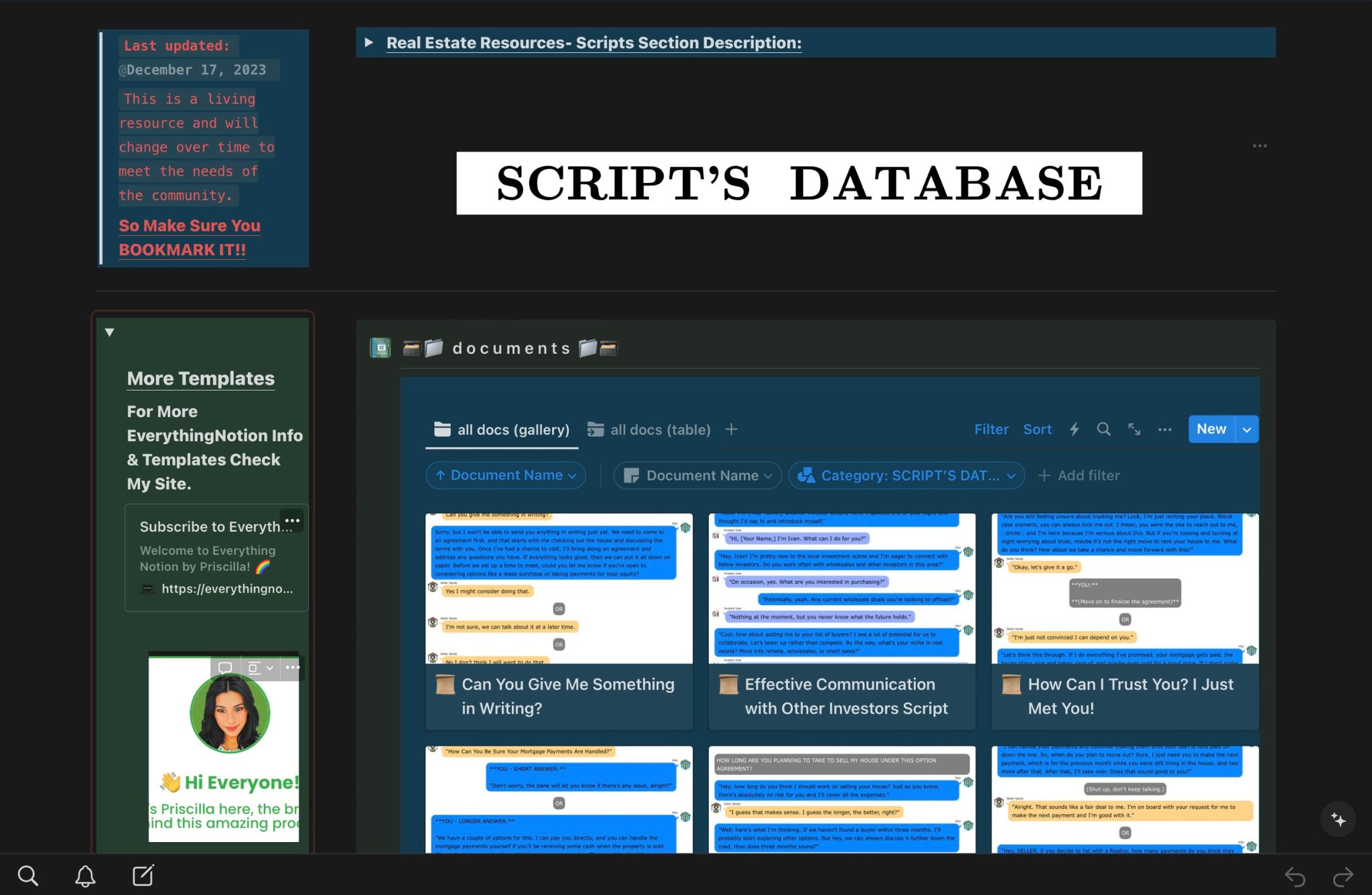Screen dimensions: 1372x895
Task: Click the Filter button
Action: click(991, 429)
